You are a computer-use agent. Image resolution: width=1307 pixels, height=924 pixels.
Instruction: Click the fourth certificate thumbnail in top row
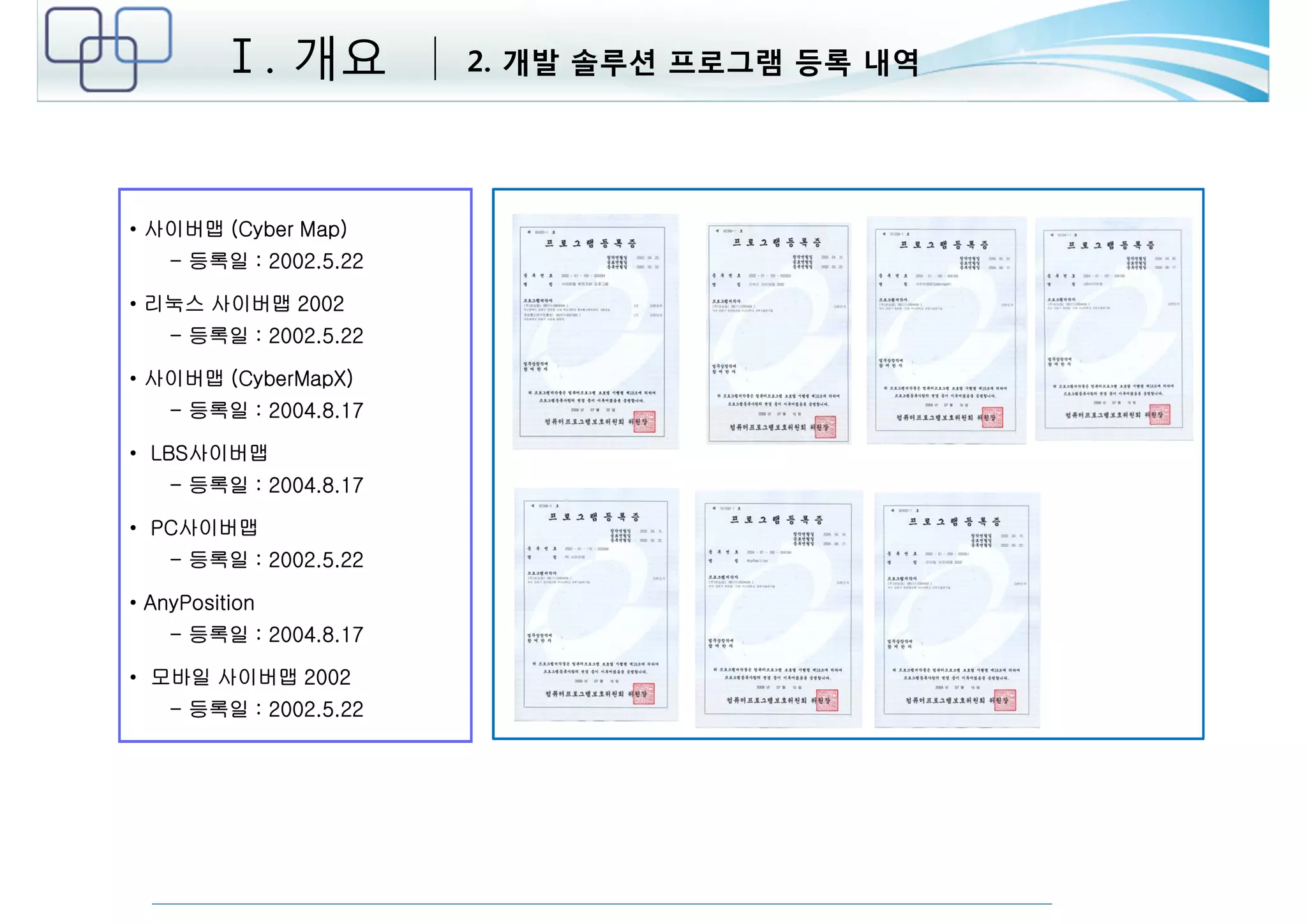(1114, 329)
